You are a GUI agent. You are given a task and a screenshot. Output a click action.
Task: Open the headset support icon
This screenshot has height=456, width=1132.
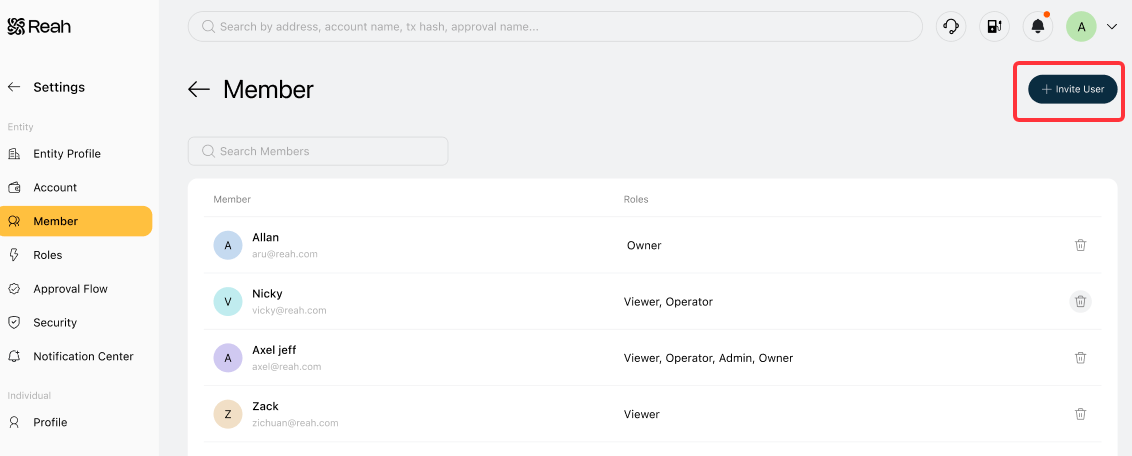pos(951,27)
